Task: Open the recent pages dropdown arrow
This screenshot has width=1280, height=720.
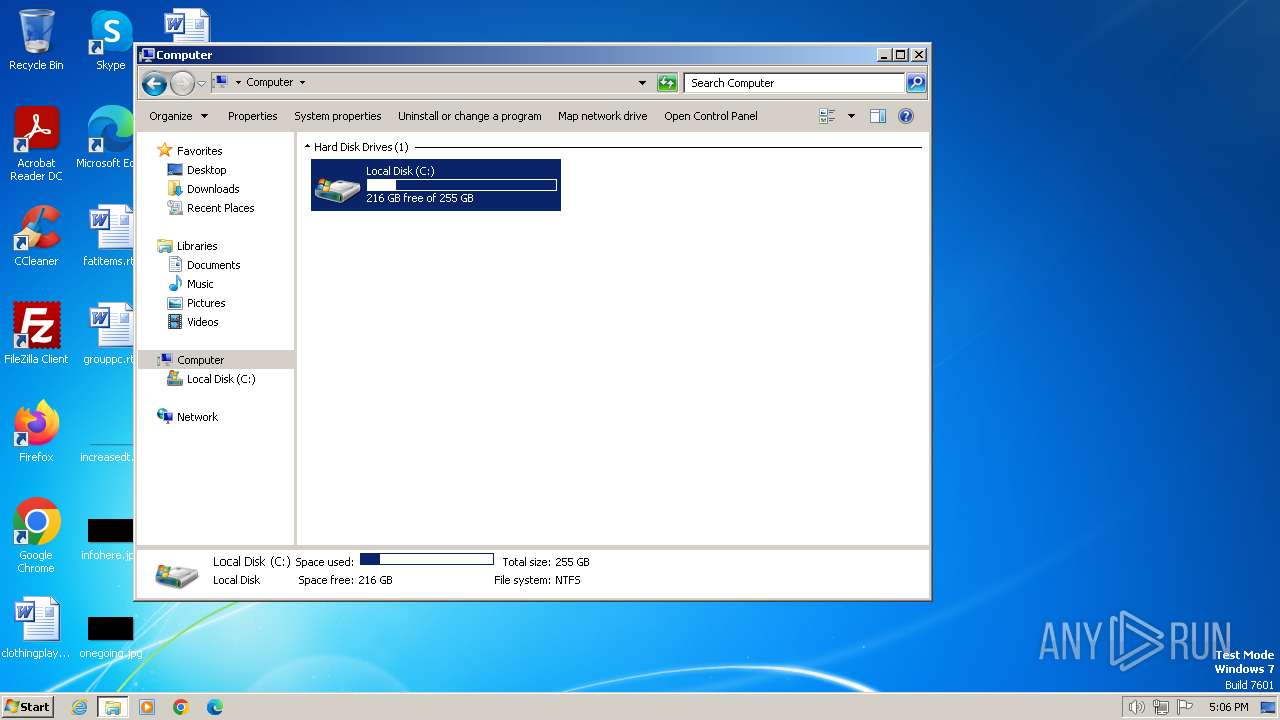Action: click(201, 83)
